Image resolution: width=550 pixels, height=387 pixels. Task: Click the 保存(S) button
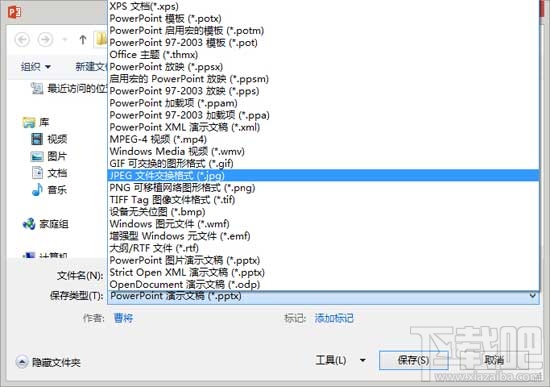(414, 360)
